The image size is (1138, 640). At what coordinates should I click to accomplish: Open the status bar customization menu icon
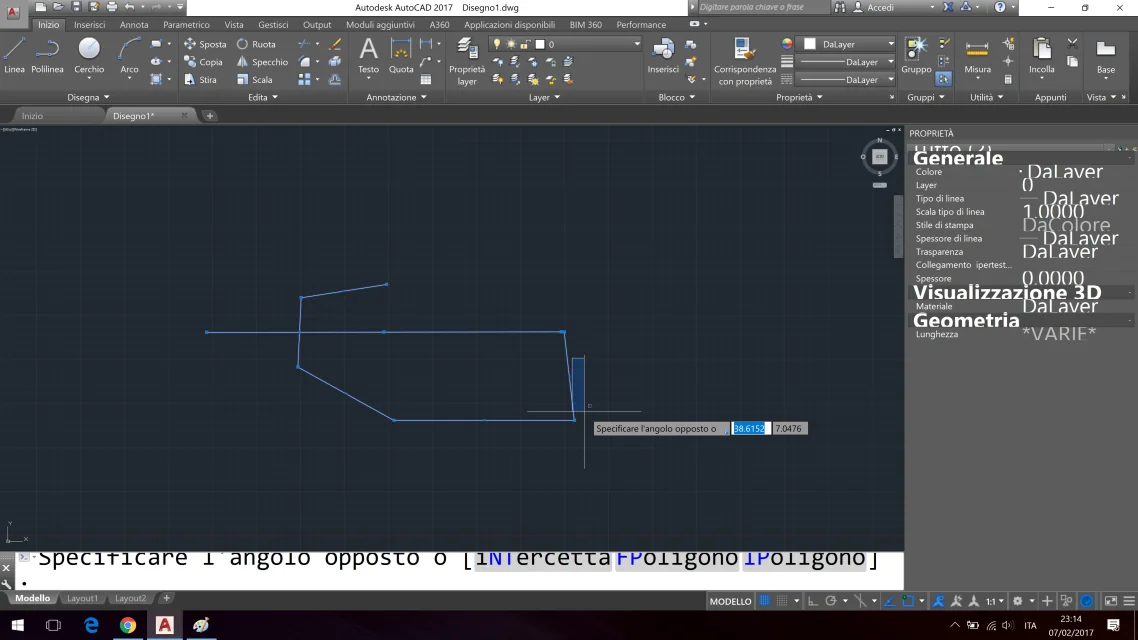pos(1129,601)
